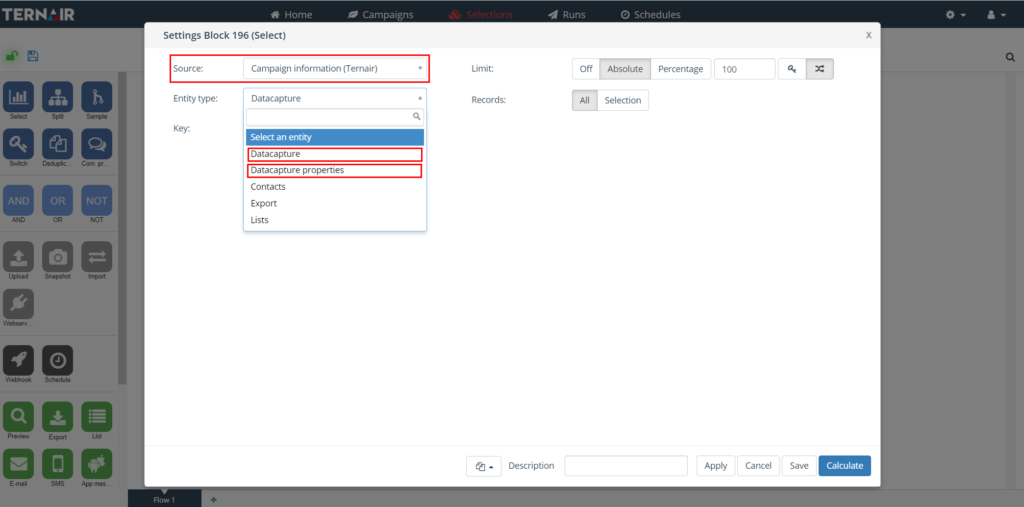Focus the limit value field showing 100
This screenshot has width=1024, height=507.
coord(744,69)
